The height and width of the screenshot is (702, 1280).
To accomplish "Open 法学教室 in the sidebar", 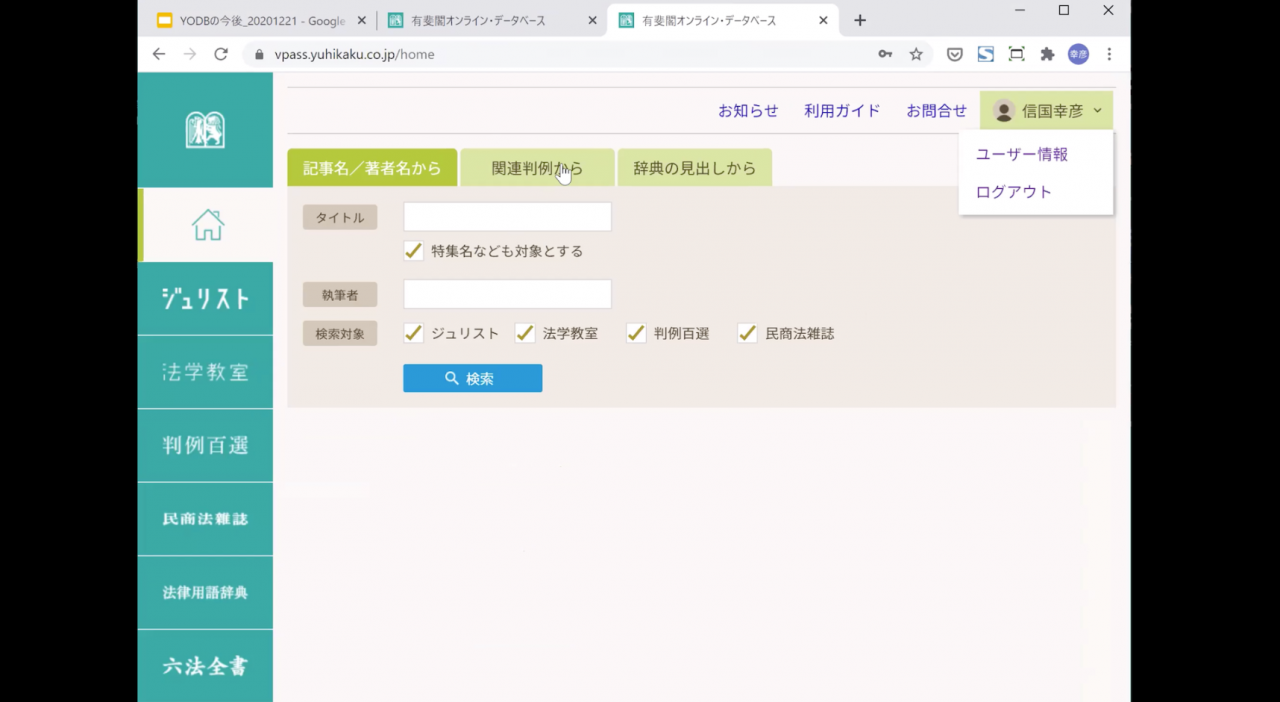I will tap(206, 371).
